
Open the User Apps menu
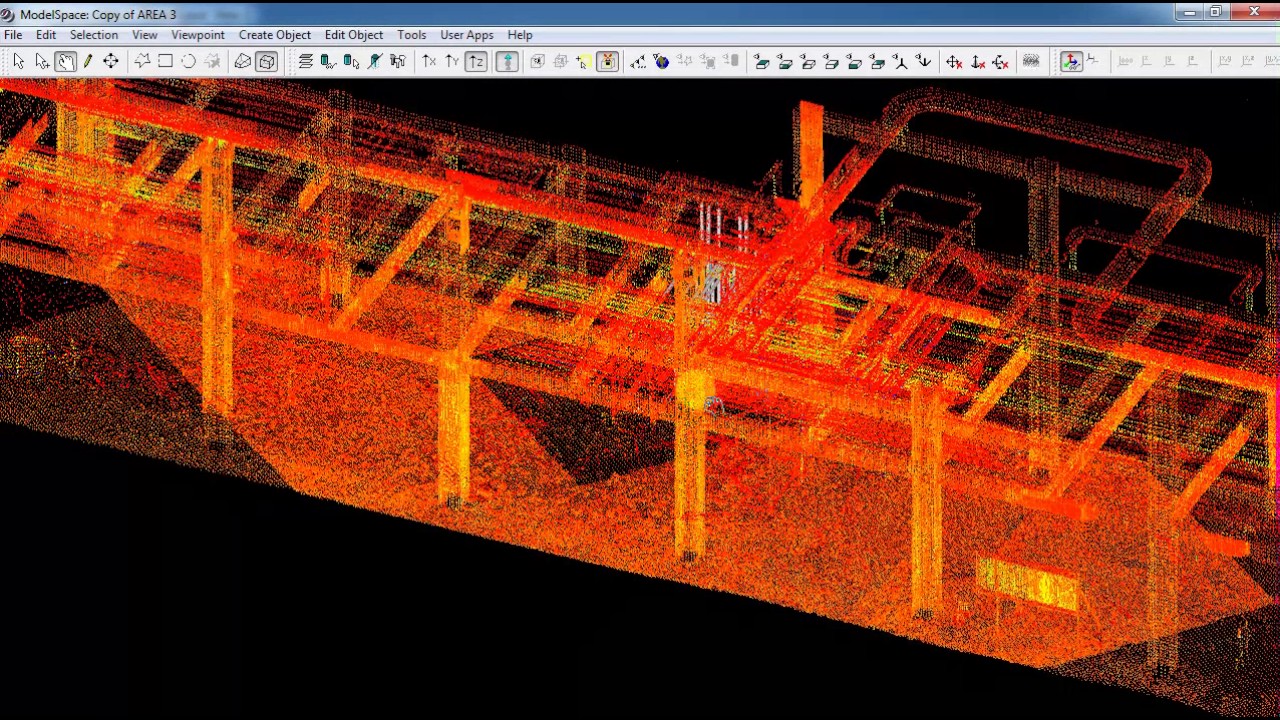[467, 35]
